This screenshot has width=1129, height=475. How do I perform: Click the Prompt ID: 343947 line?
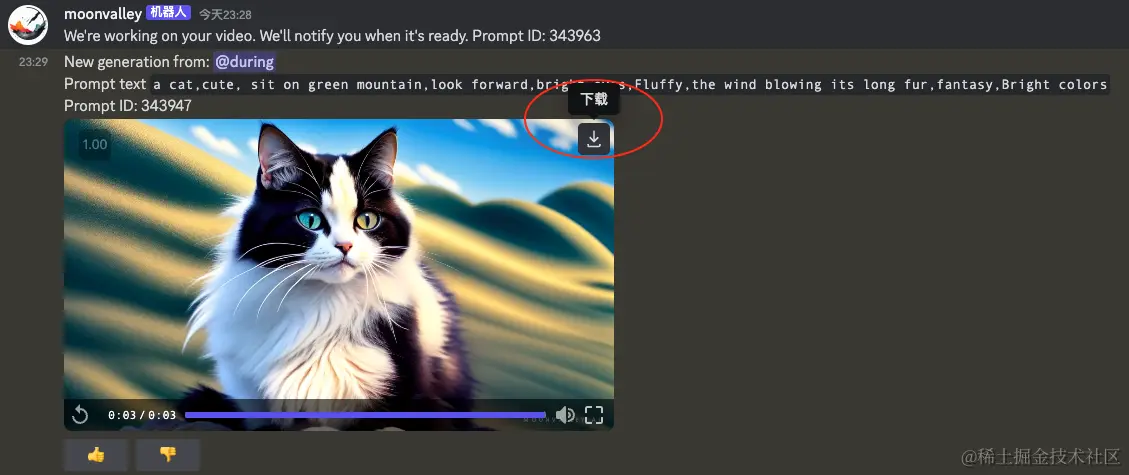point(127,106)
